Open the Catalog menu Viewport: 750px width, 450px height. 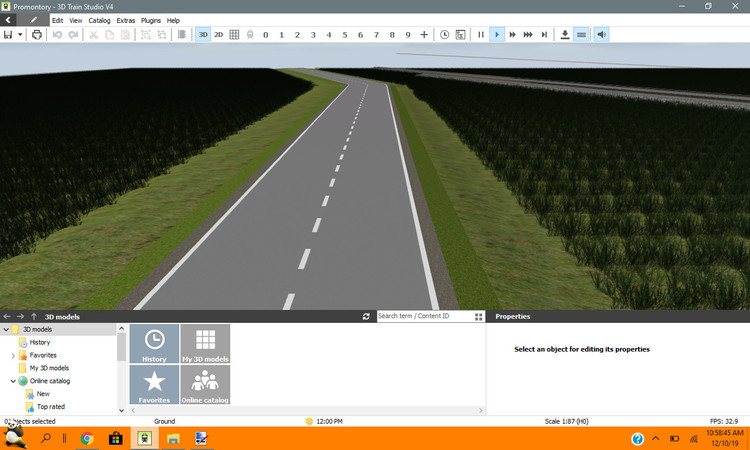point(99,20)
